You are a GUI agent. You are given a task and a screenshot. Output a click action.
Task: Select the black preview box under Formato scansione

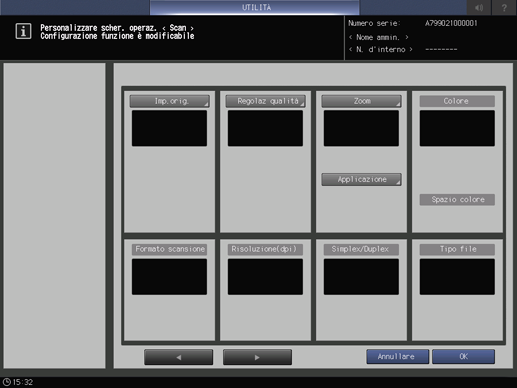click(x=169, y=277)
